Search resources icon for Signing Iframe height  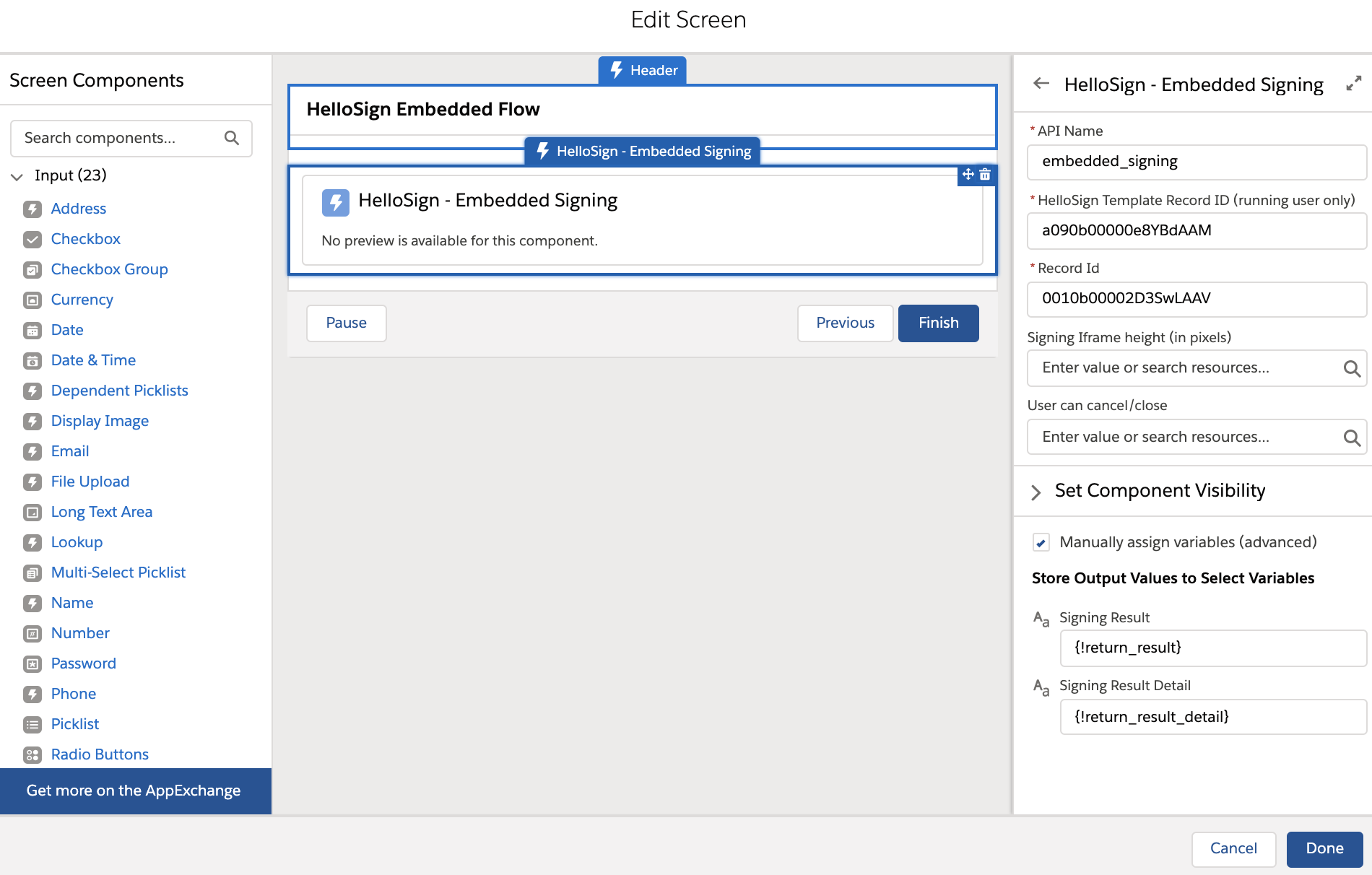point(1352,369)
